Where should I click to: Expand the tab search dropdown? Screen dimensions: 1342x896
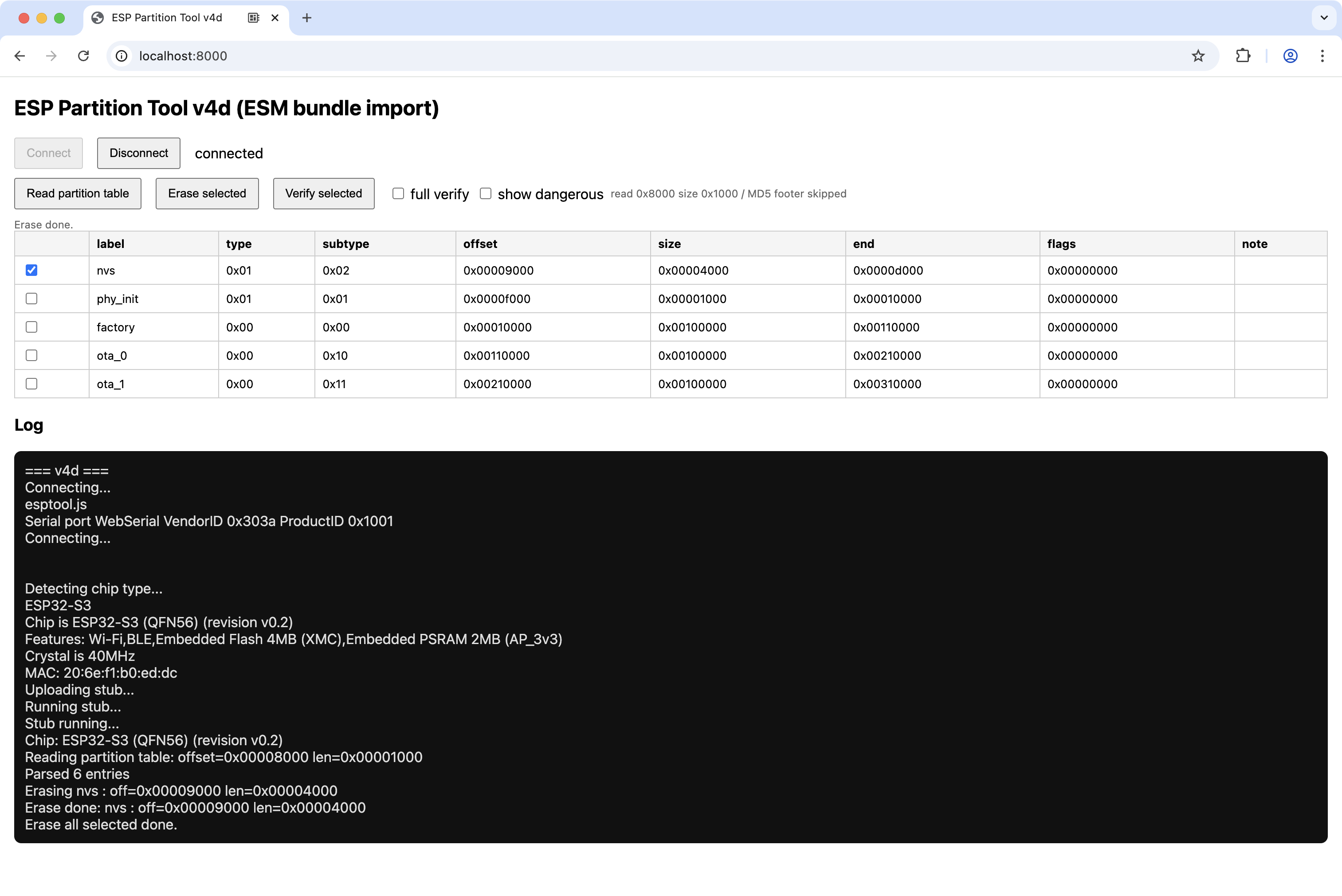click(x=1324, y=18)
